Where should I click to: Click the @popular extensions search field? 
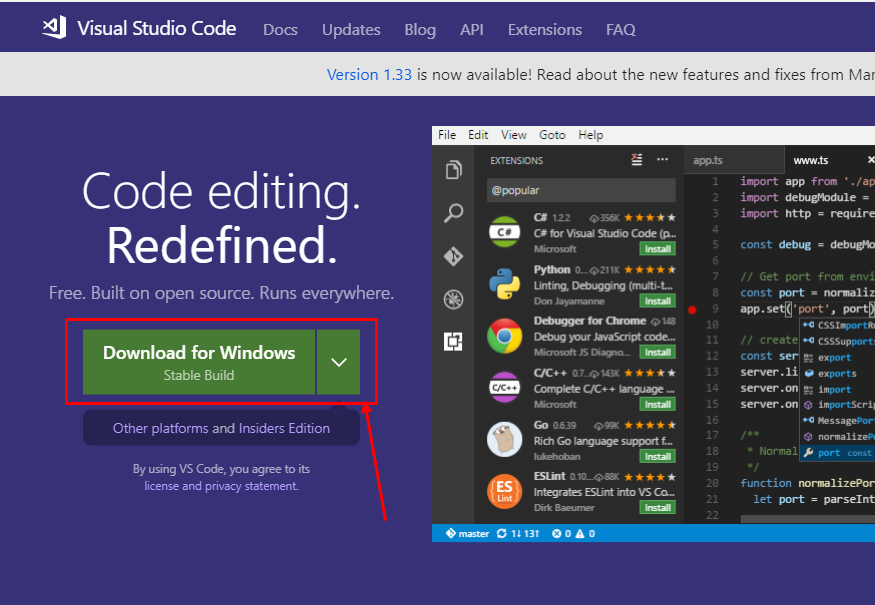[581, 190]
